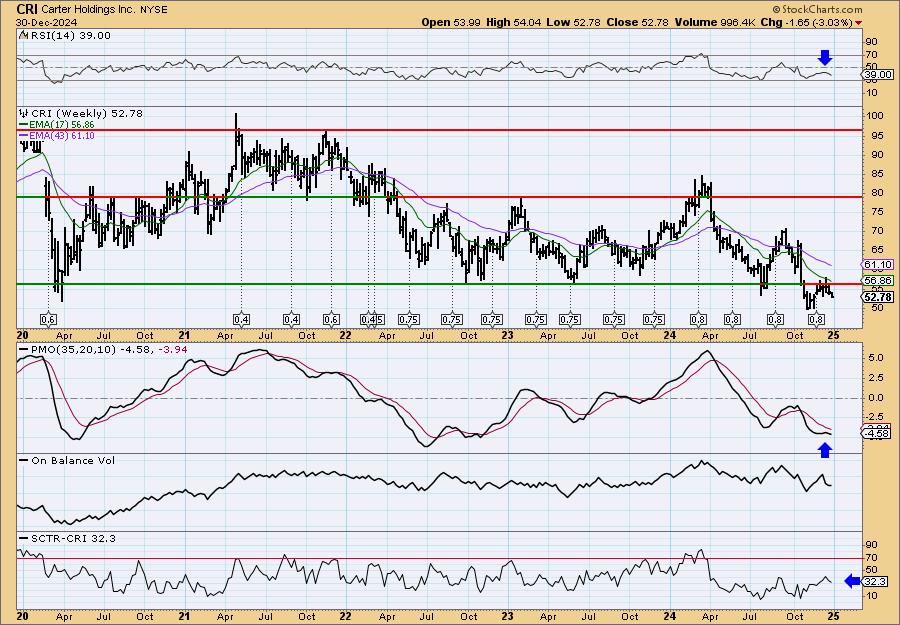The width and height of the screenshot is (900, 625).
Task: Select the CRI ticker symbol in header
Action: [x=27, y=9]
